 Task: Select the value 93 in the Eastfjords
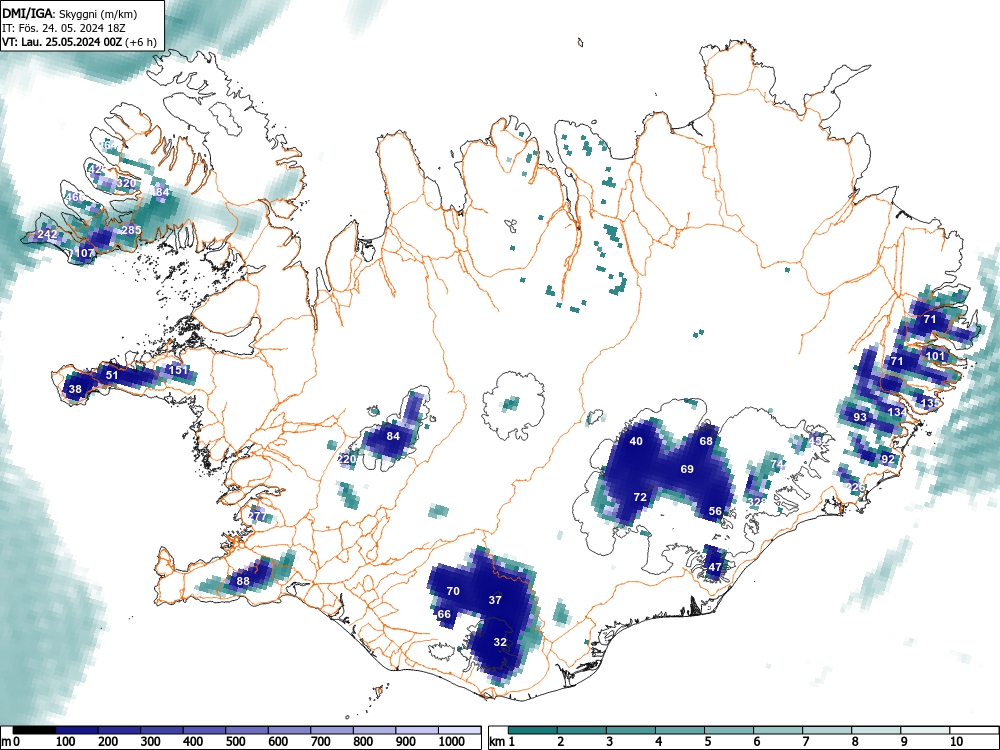tap(860, 417)
